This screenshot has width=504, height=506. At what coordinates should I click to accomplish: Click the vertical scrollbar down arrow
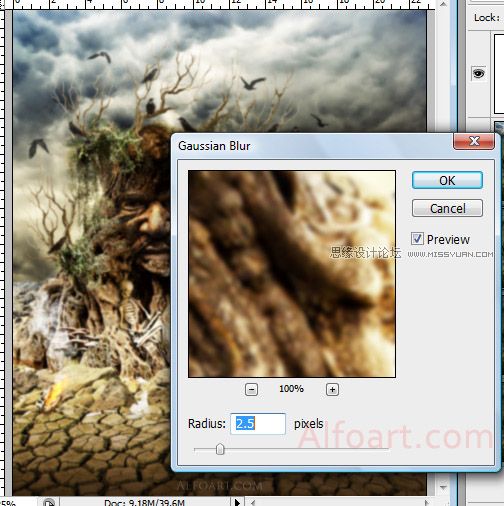[x=443, y=487]
